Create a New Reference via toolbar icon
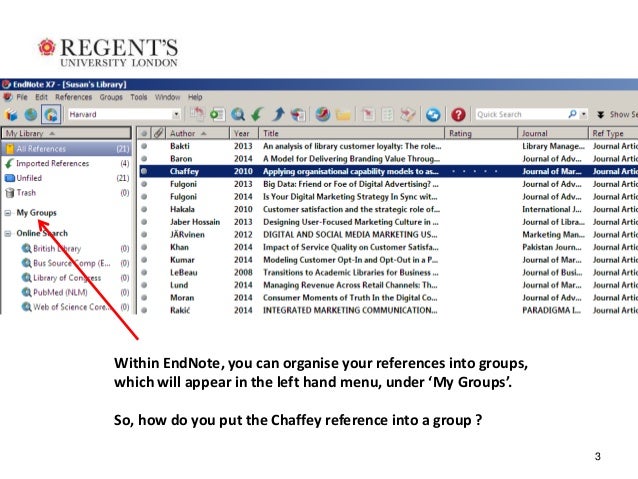Screen dimensions: 638x479 pyautogui.click(x=217, y=114)
